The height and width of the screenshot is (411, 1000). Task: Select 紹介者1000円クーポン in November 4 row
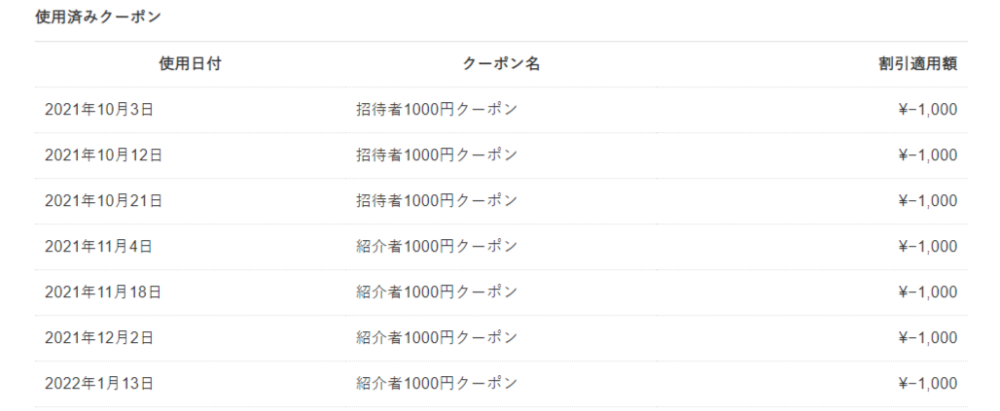[x=436, y=246]
